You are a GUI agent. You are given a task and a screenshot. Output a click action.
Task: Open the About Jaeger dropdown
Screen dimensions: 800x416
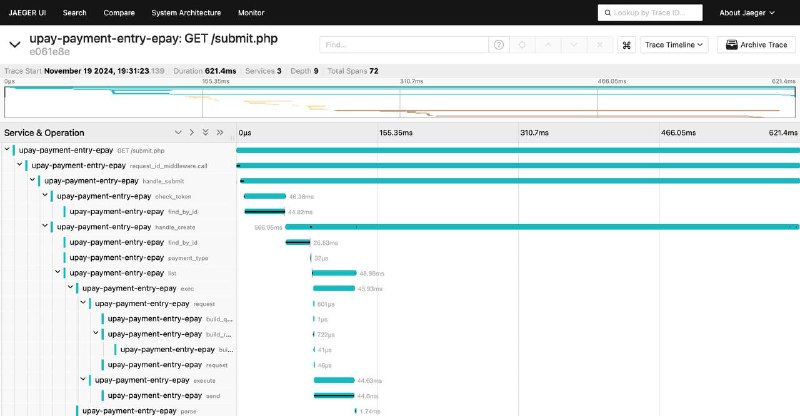coord(747,13)
